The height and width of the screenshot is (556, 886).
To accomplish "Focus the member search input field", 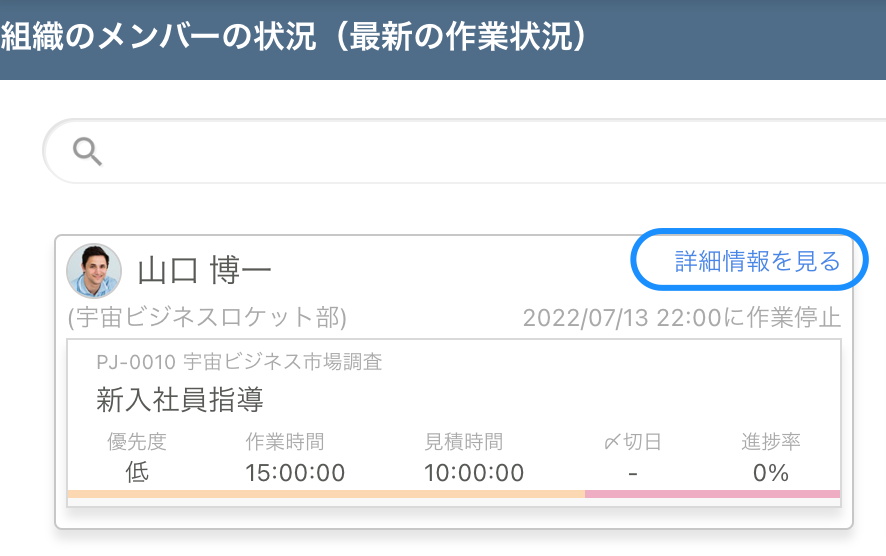I will (480, 151).
